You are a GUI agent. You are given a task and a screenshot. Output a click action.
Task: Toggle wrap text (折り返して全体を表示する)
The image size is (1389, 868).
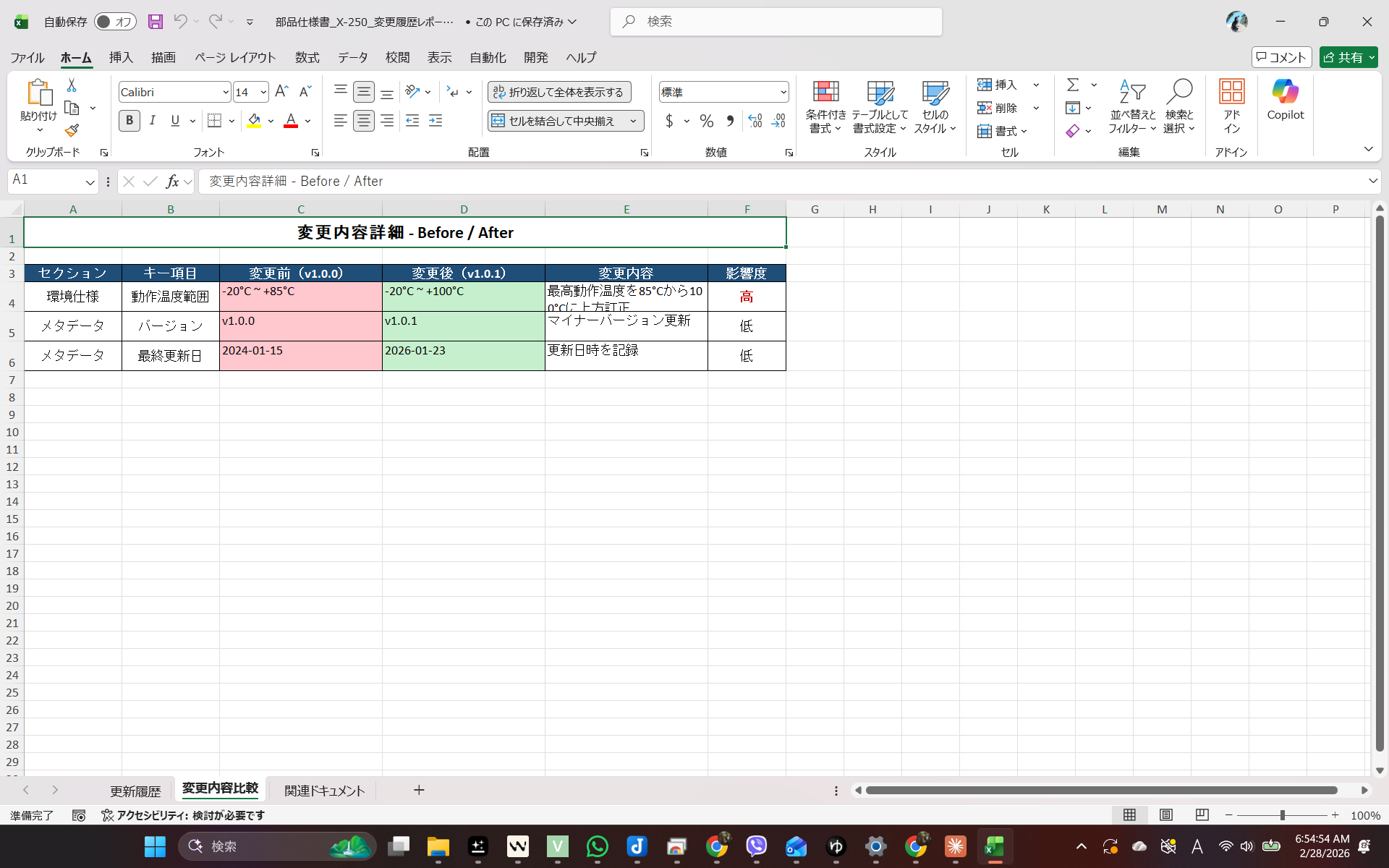(x=559, y=92)
